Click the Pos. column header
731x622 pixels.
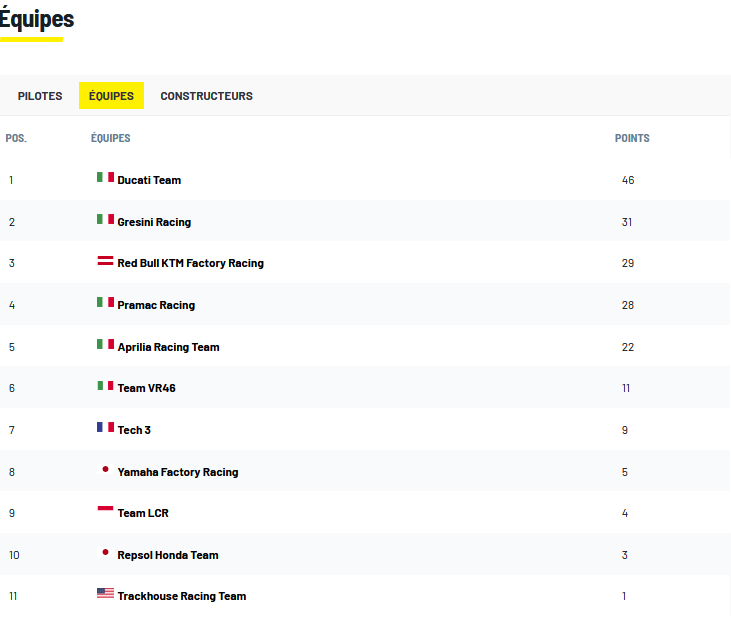16,138
